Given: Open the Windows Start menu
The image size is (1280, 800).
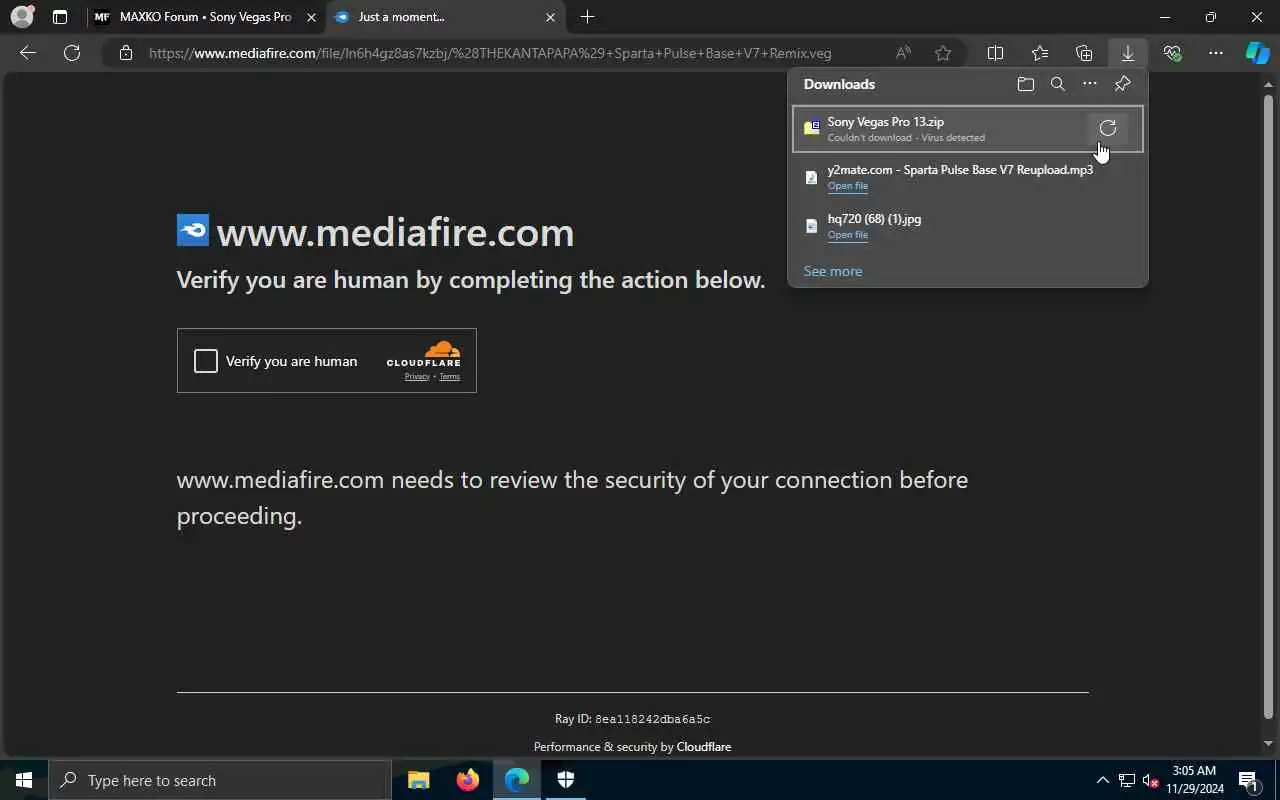Looking at the screenshot, I should pos(24,780).
